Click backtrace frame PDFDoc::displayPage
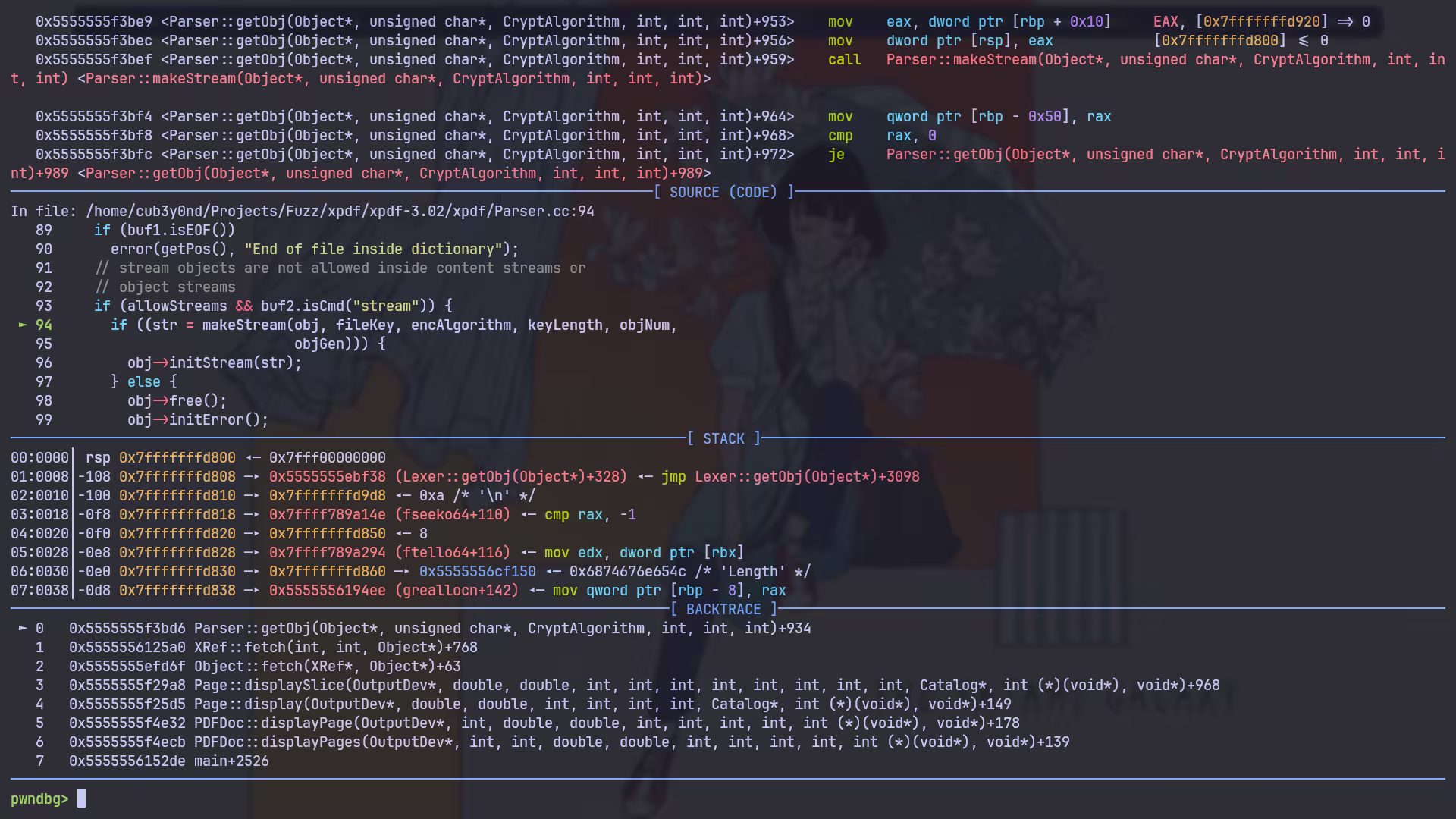The image size is (1456, 819). click(x=273, y=723)
